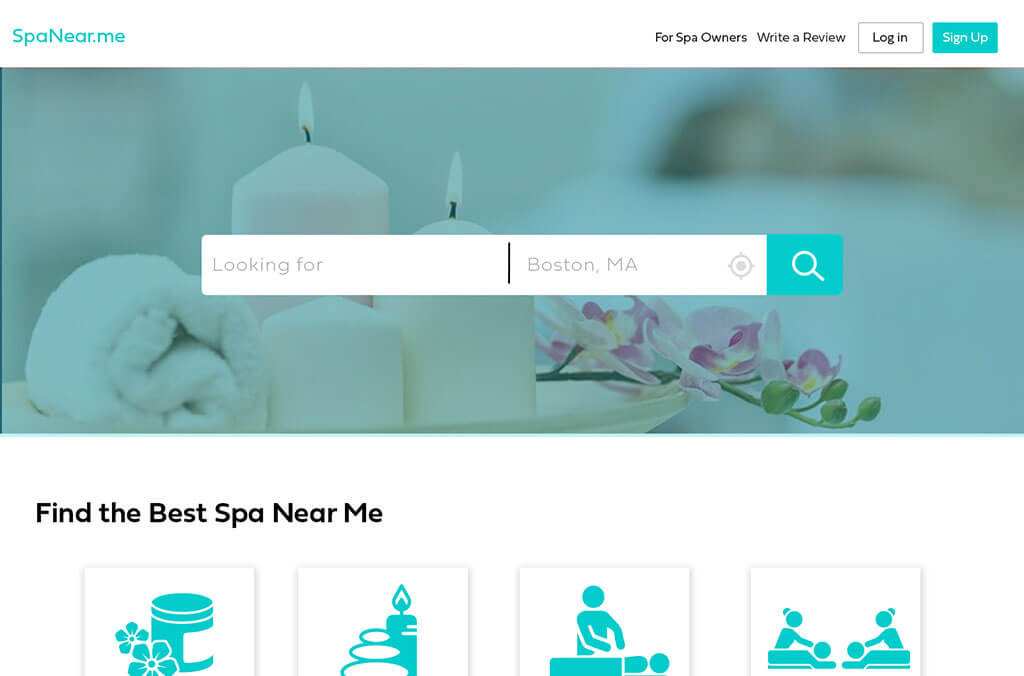Focus the Looking for search field
The height and width of the screenshot is (676, 1024).
(x=355, y=265)
